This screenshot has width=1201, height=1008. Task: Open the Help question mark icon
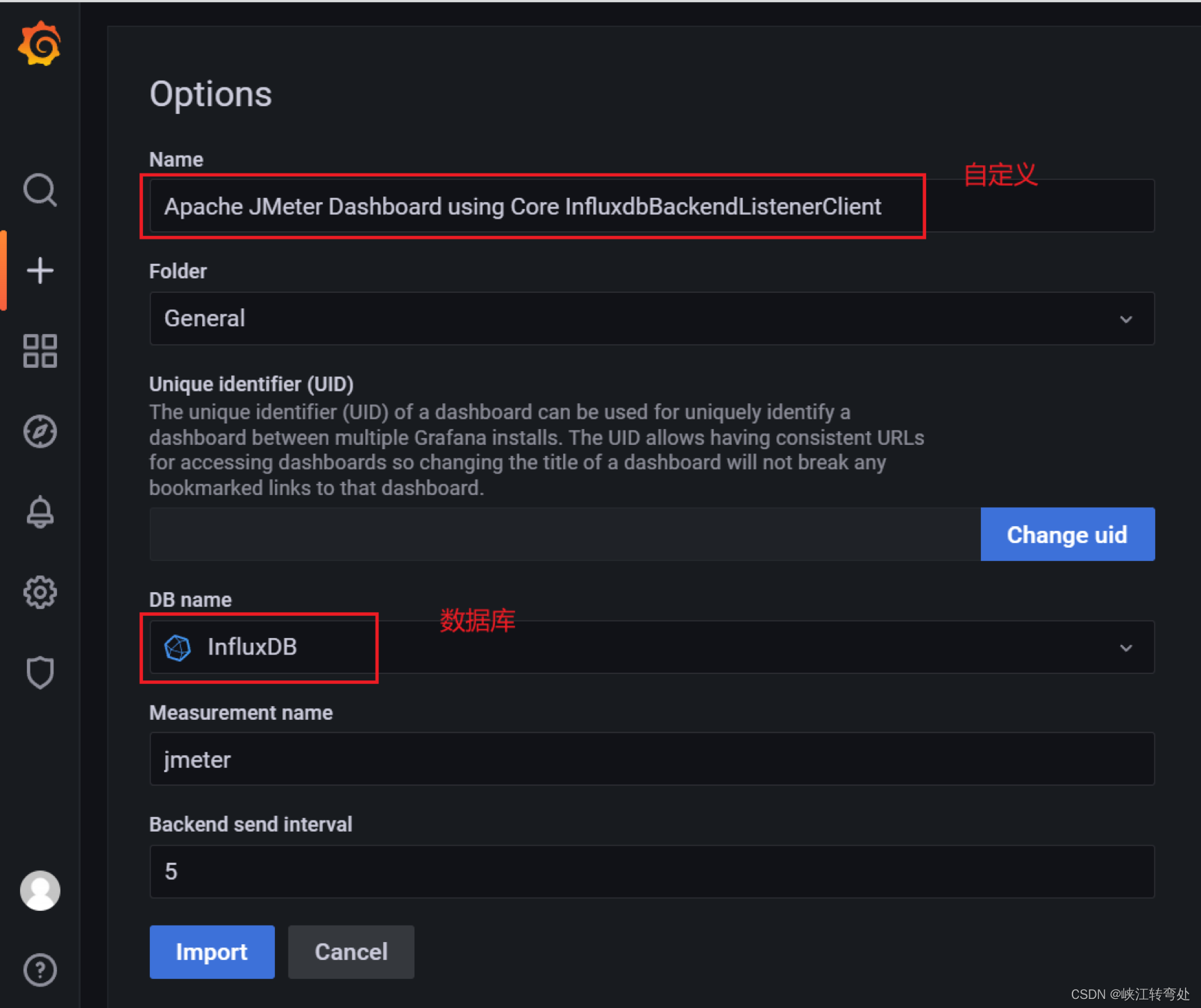coord(40,970)
